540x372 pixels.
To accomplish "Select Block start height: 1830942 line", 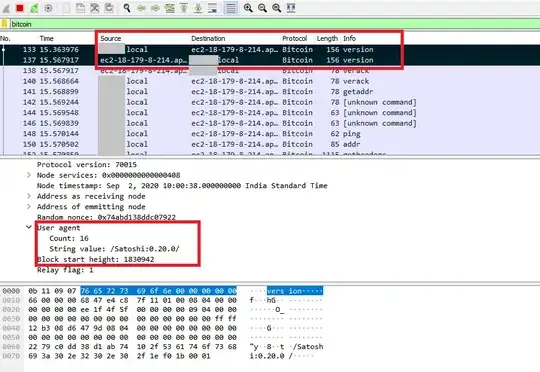I will click(96, 259).
